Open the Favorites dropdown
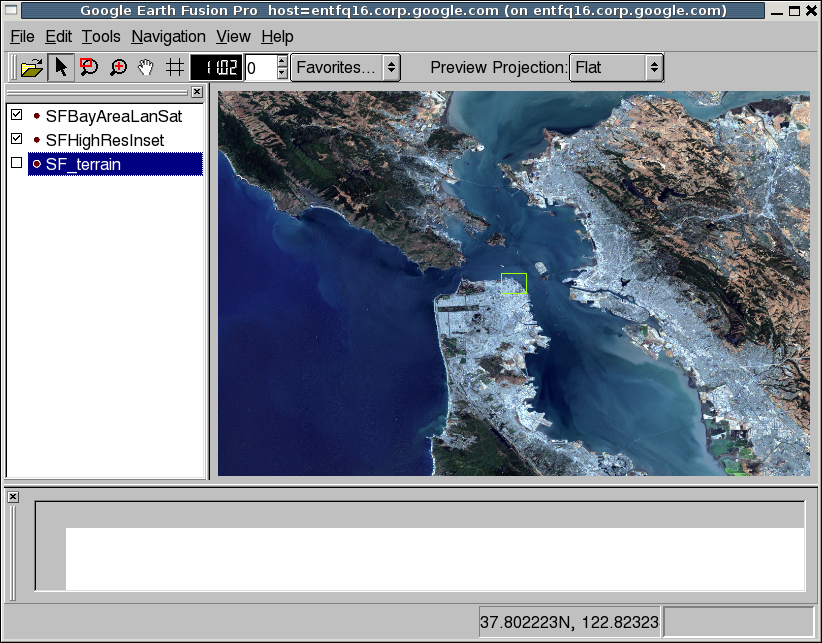Image resolution: width=822 pixels, height=643 pixels. point(346,68)
